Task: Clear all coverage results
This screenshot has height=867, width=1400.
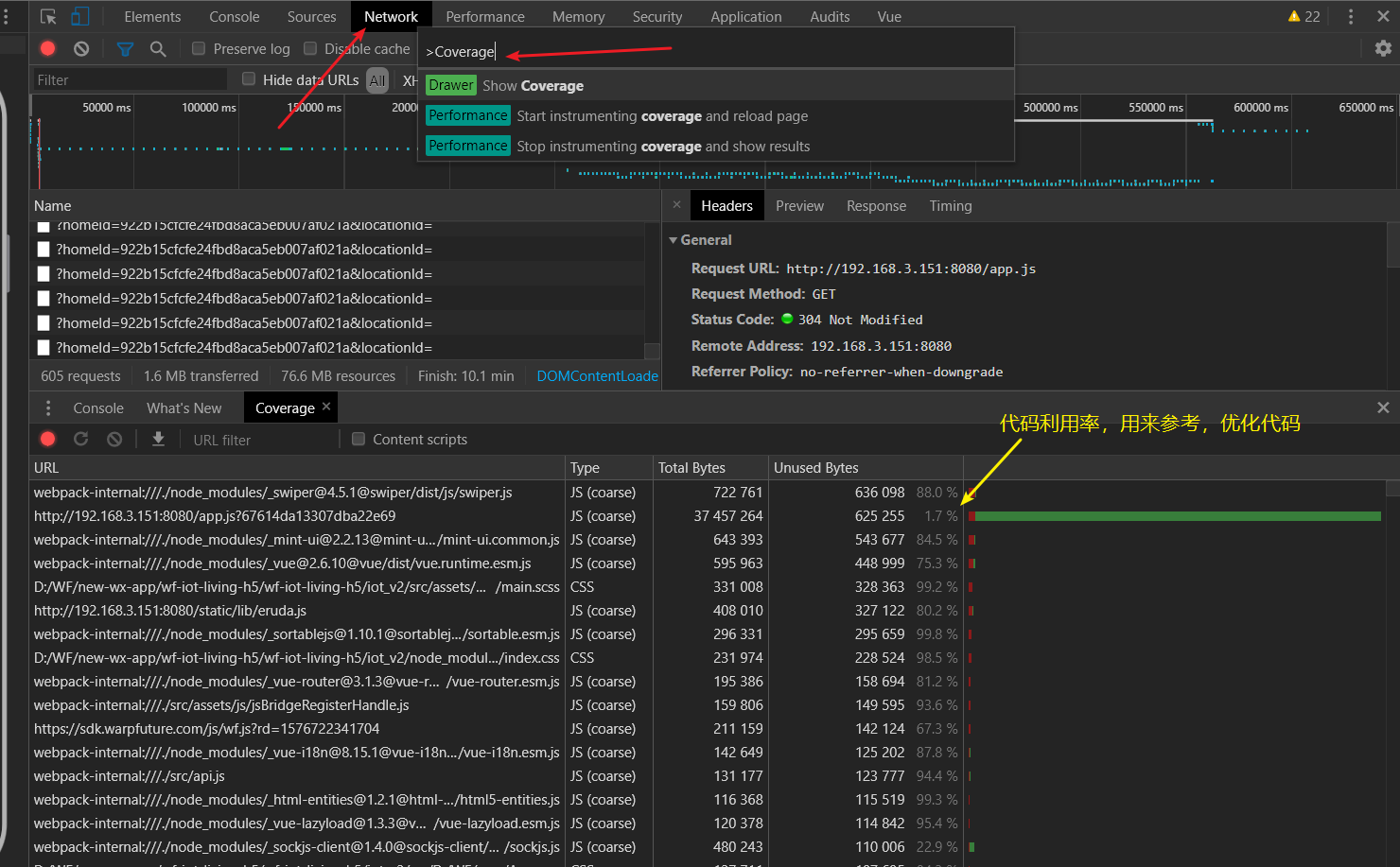Action: pyautogui.click(x=114, y=439)
